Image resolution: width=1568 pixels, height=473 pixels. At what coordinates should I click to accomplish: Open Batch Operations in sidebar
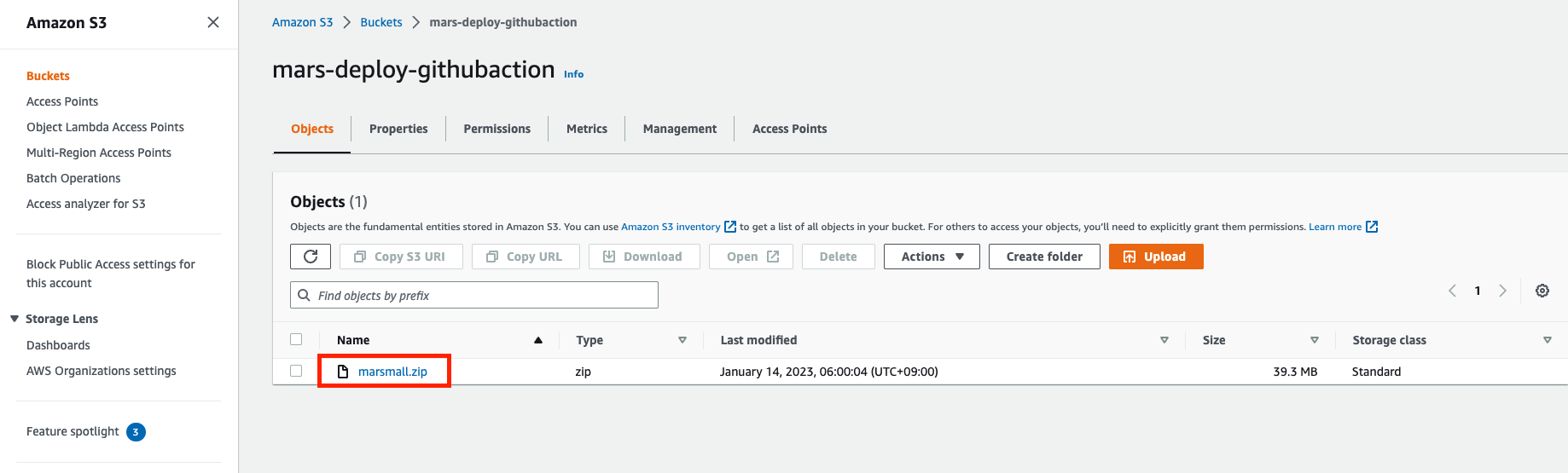[73, 178]
